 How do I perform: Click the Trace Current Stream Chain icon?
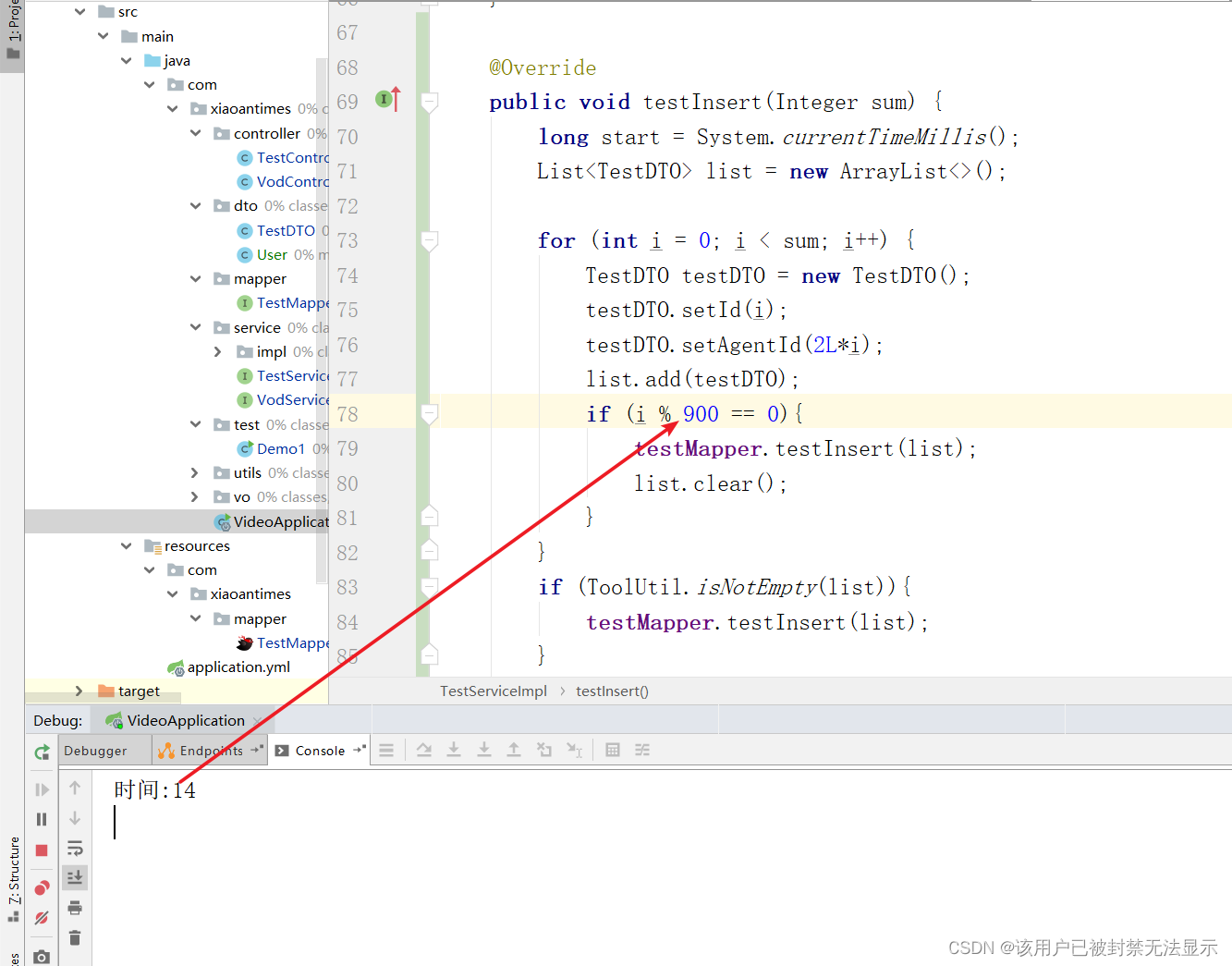point(642,750)
